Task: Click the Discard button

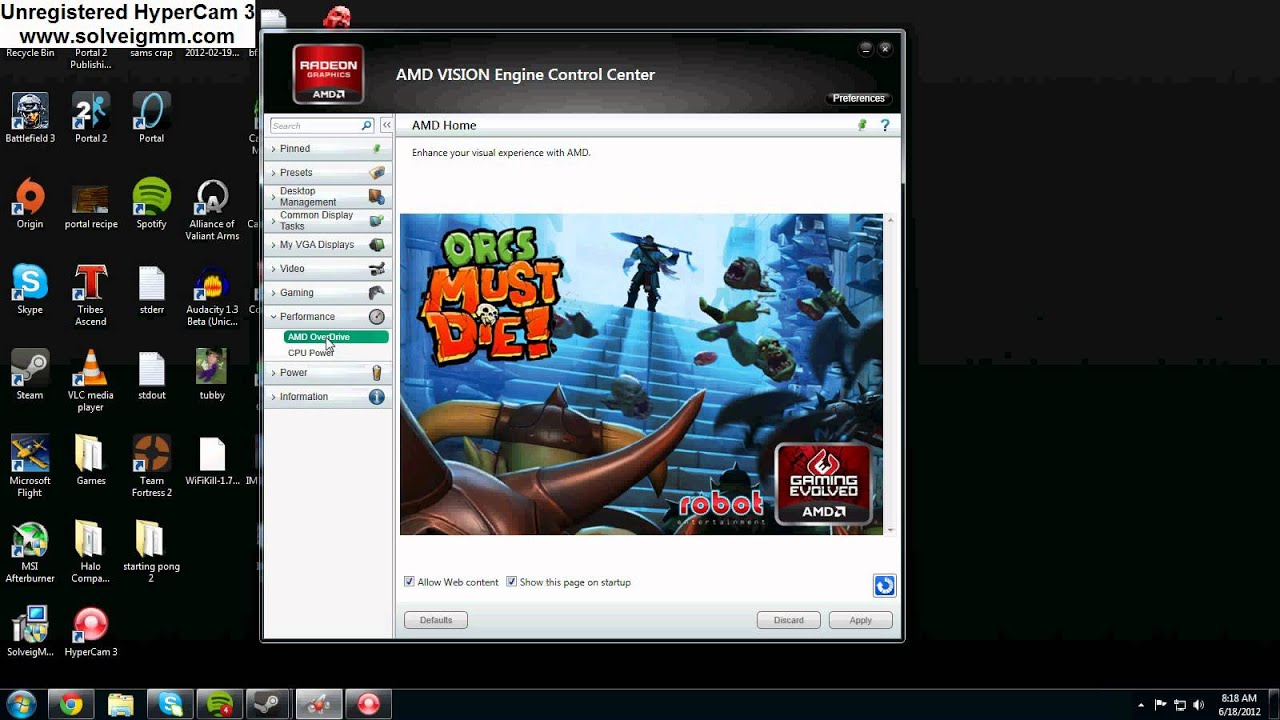Action: point(788,620)
